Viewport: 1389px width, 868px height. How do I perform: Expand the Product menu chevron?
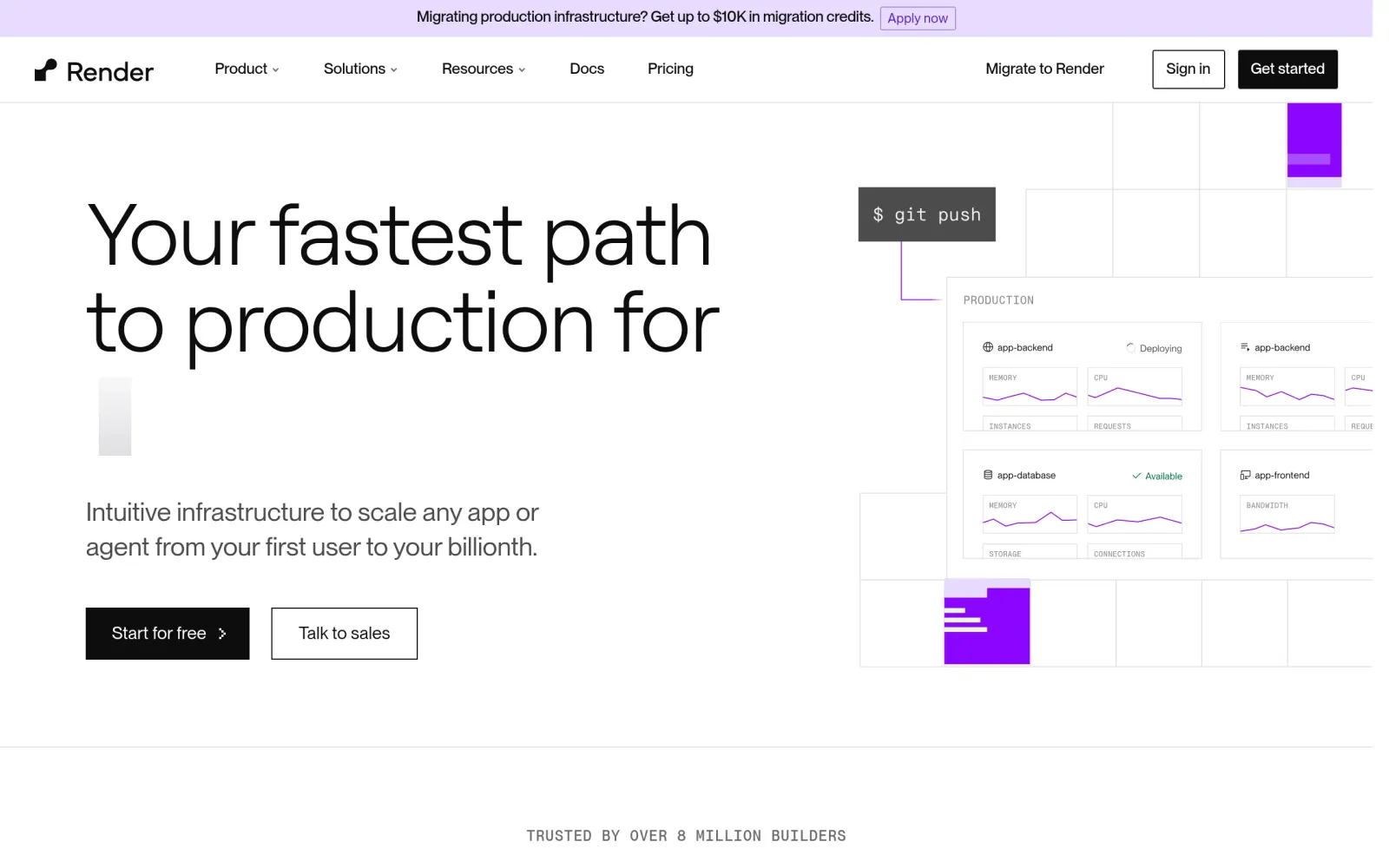276,70
